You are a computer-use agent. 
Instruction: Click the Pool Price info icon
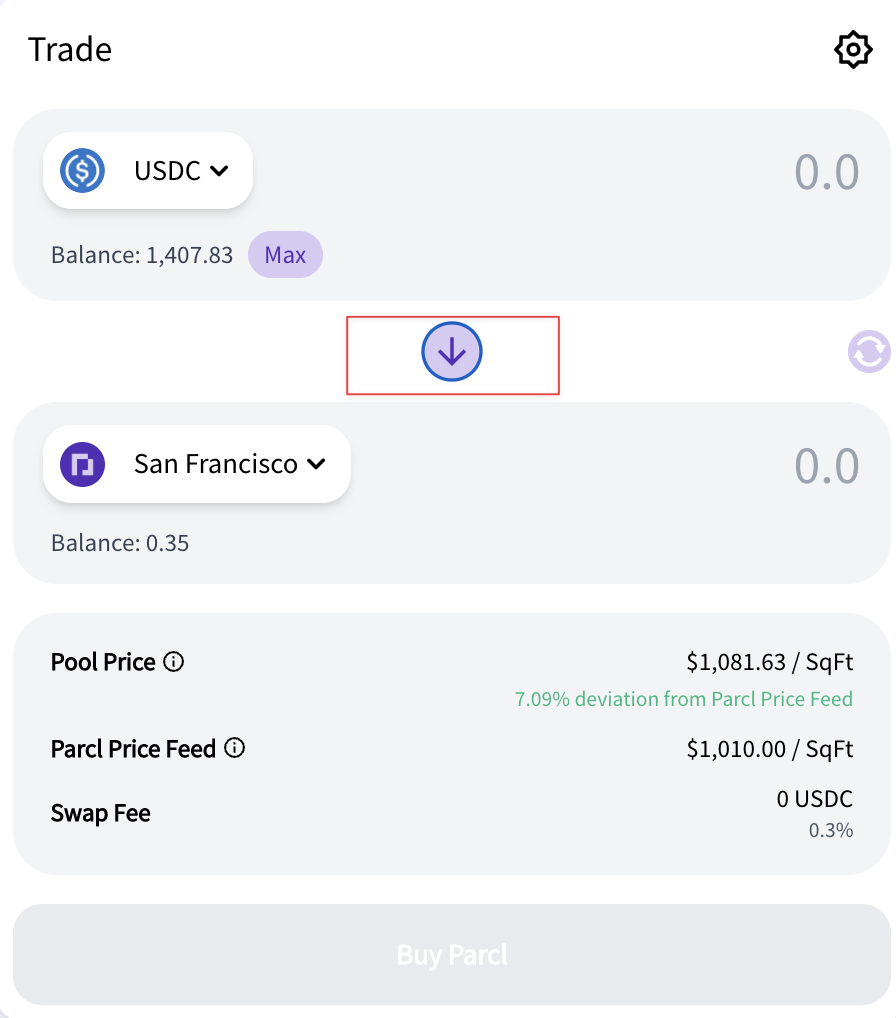173,662
